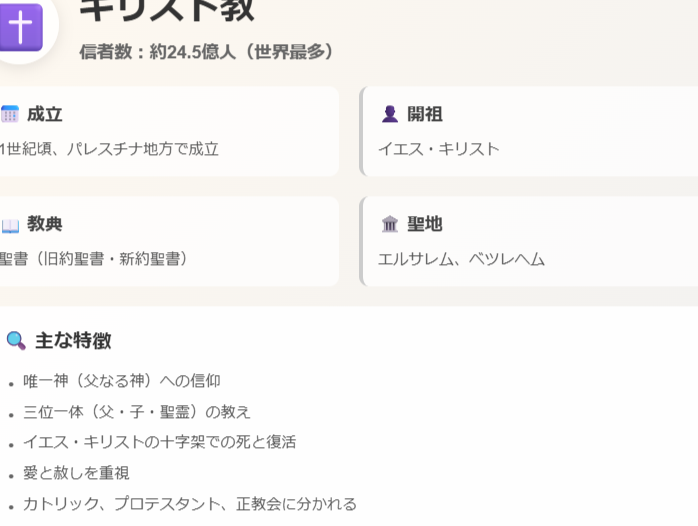Click the 聖地 card heading
Viewport: 698px width, 526px height.
click(x=425, y=224)
